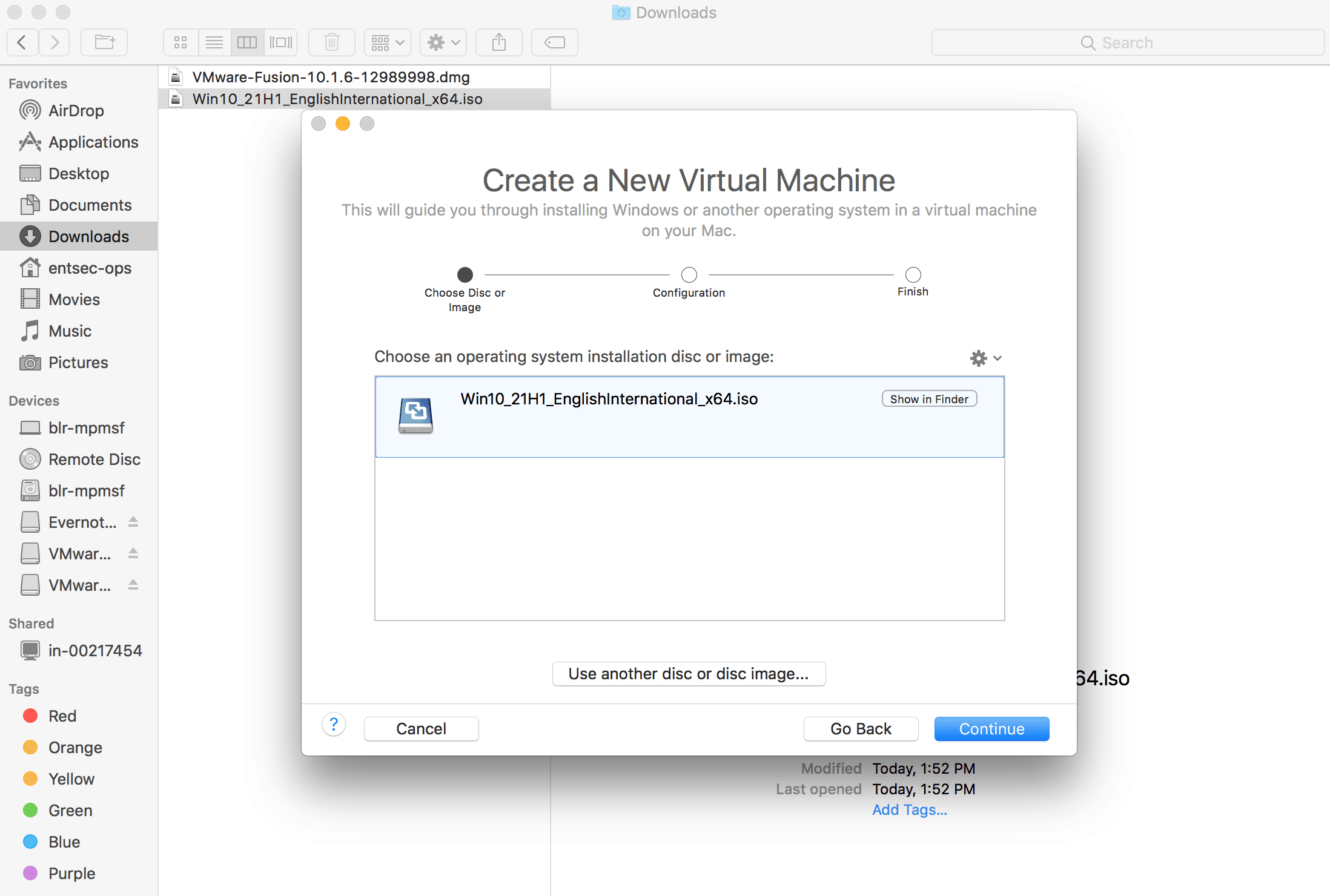The width and height of the screenshot is (1330, 896).
Task: Switch Finder to cover flow view
Action: pos(281,42)
